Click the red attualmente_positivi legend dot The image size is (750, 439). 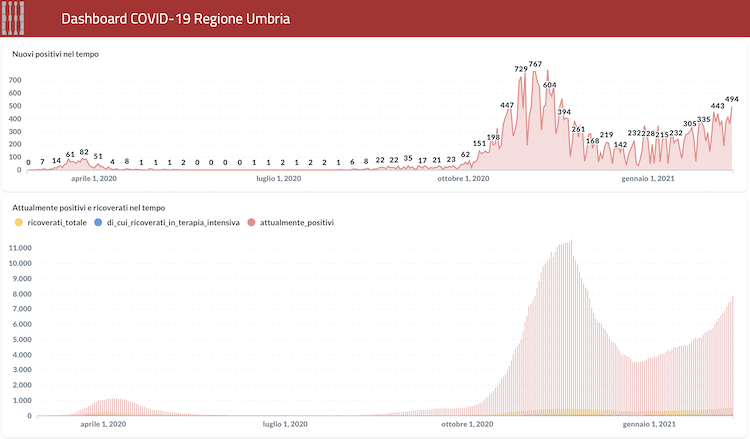click(x=251, y=223)
